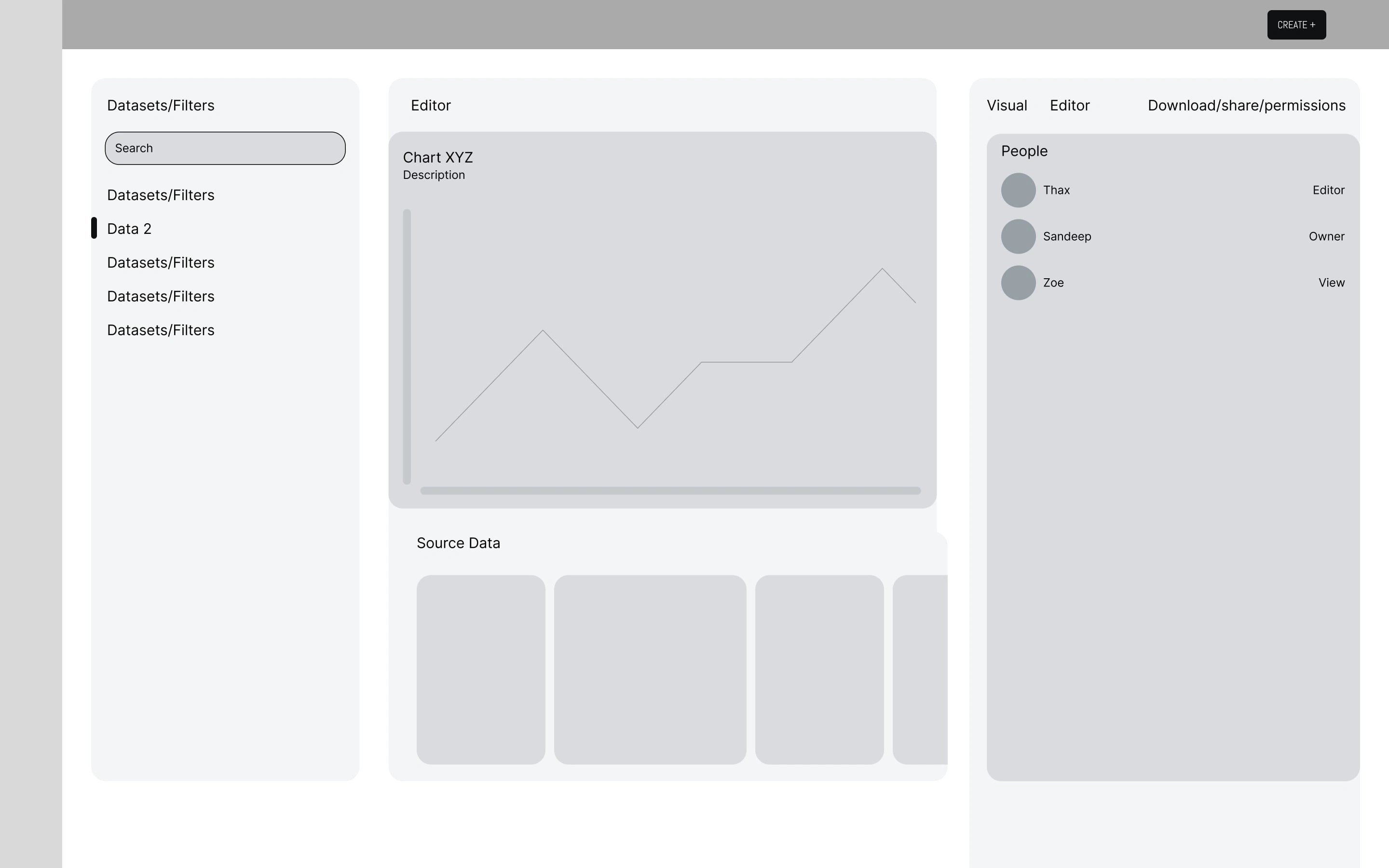The height and width of the screenshot is (868, 1389).
Task: Click the Visual tab in right panel
Action: 1007,105
